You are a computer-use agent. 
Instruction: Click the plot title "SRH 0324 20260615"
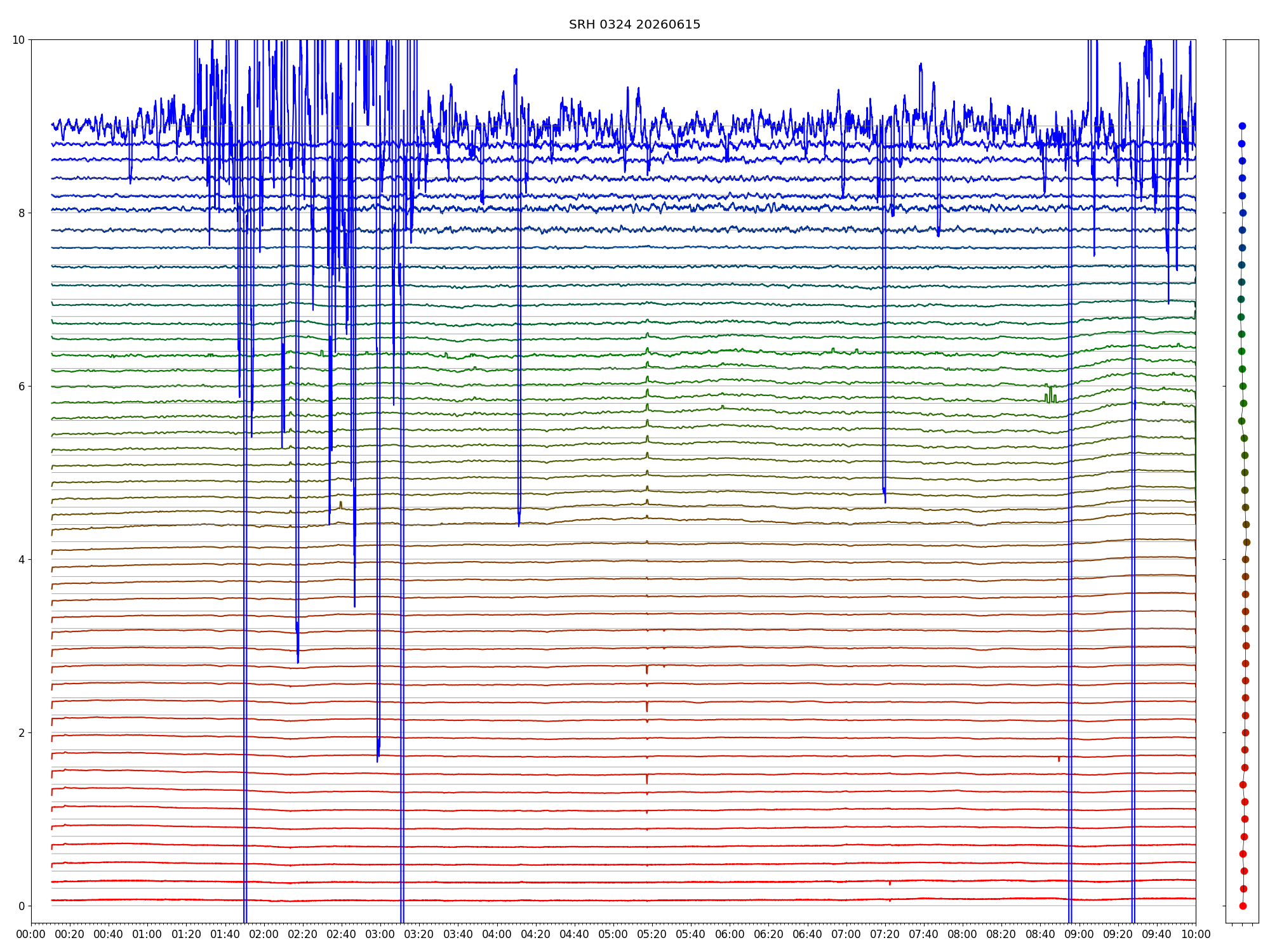634,25
